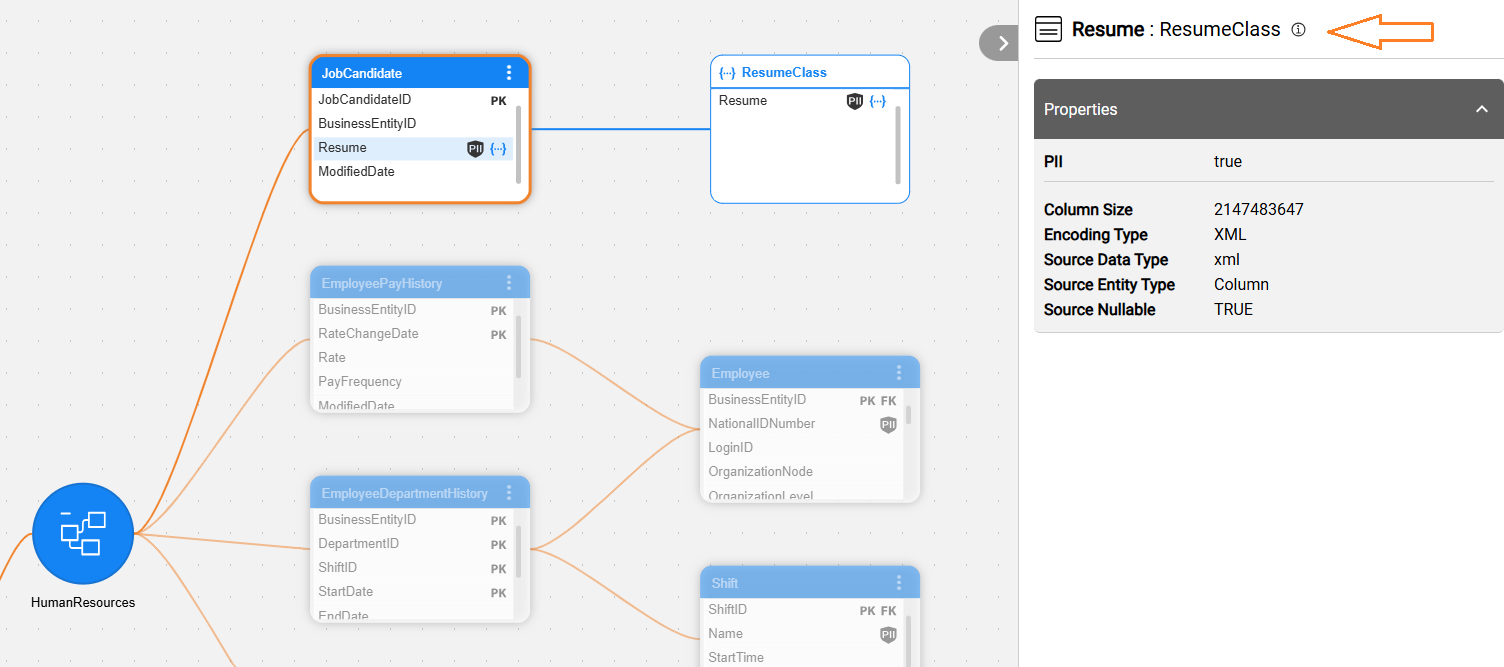This screenshot has height=667, width=1504.
Task: Click braces icon in ResumeClass header
Action: 728,73
